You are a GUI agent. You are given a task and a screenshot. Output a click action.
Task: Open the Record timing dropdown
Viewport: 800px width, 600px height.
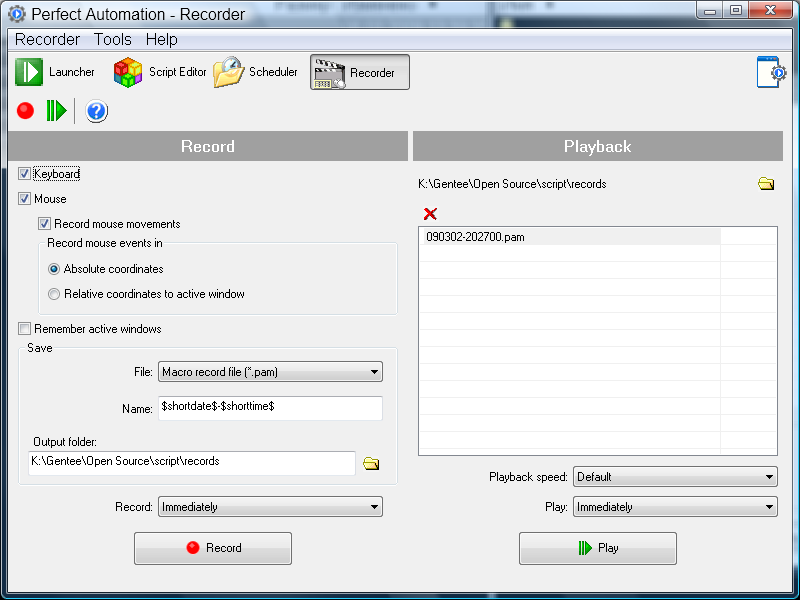[270, 507]
